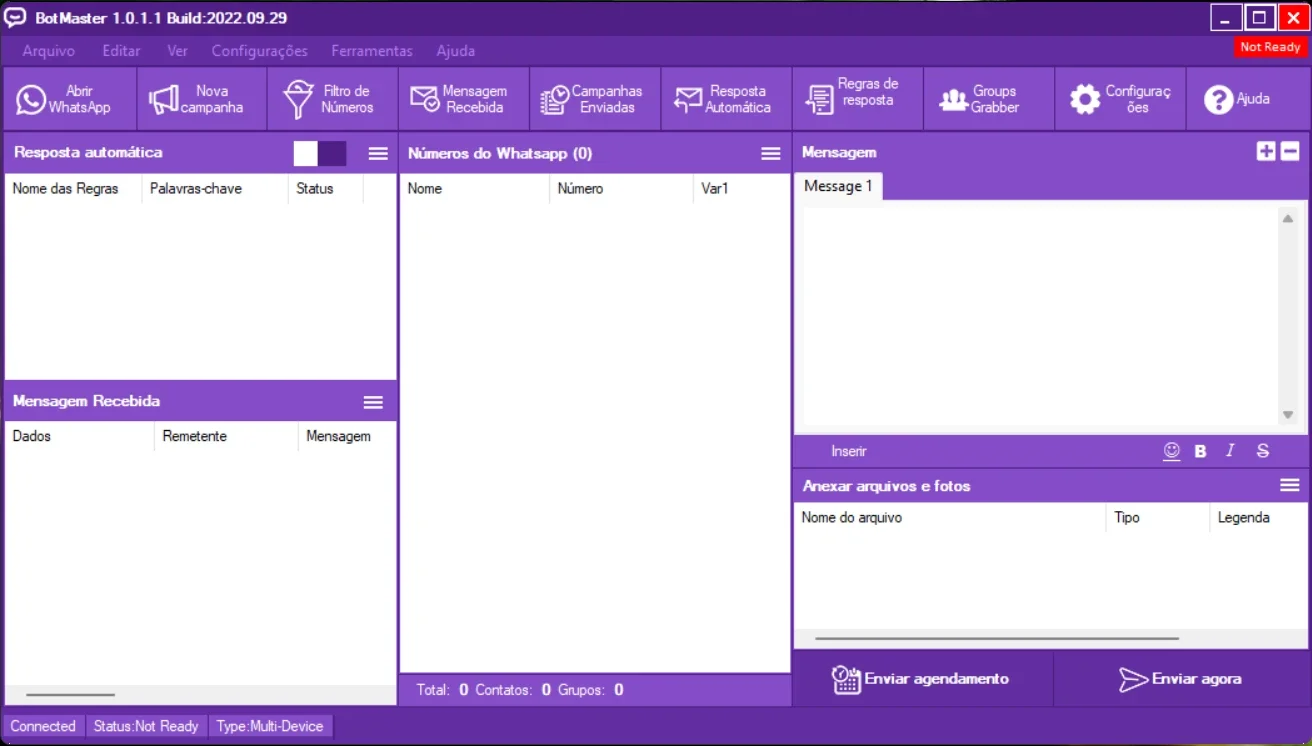Add new message tab with plus icon

(x=1266, y=152)
